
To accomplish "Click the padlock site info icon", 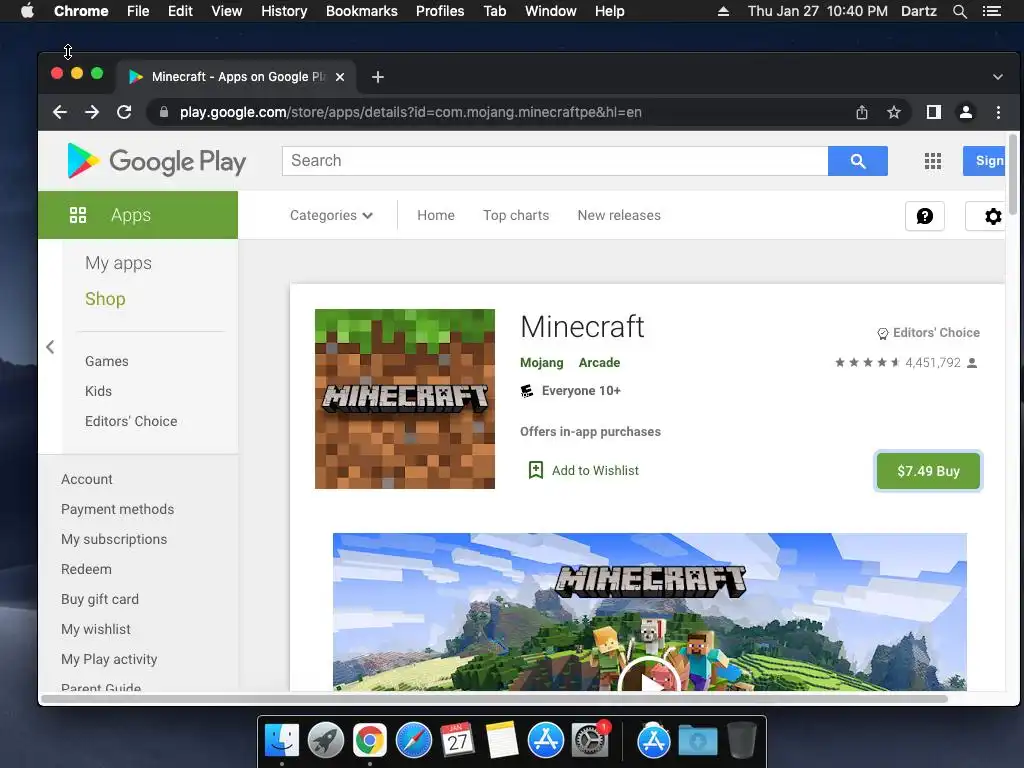I will point(164,112).
